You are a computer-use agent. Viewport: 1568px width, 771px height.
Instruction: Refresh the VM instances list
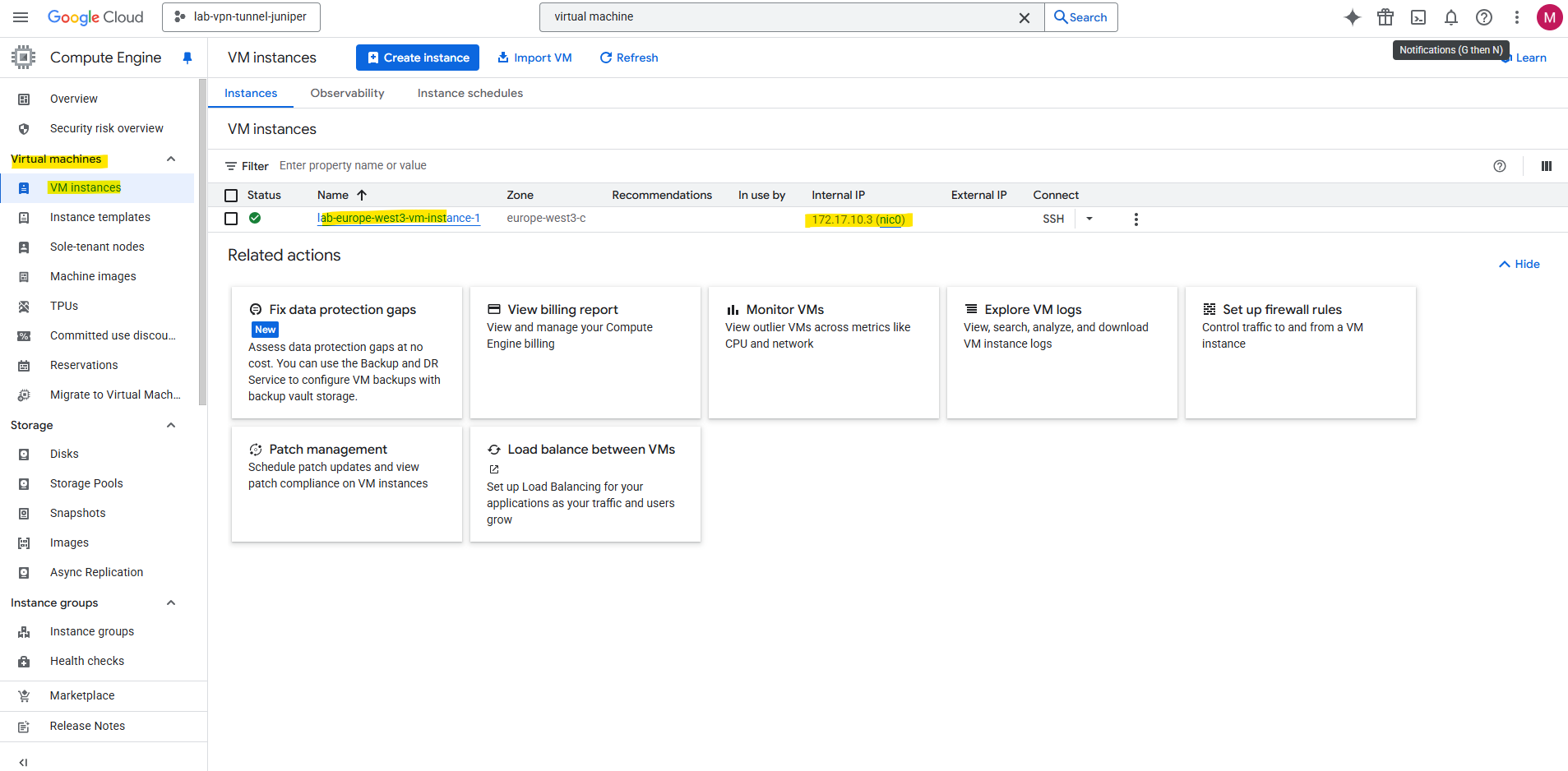629,58
